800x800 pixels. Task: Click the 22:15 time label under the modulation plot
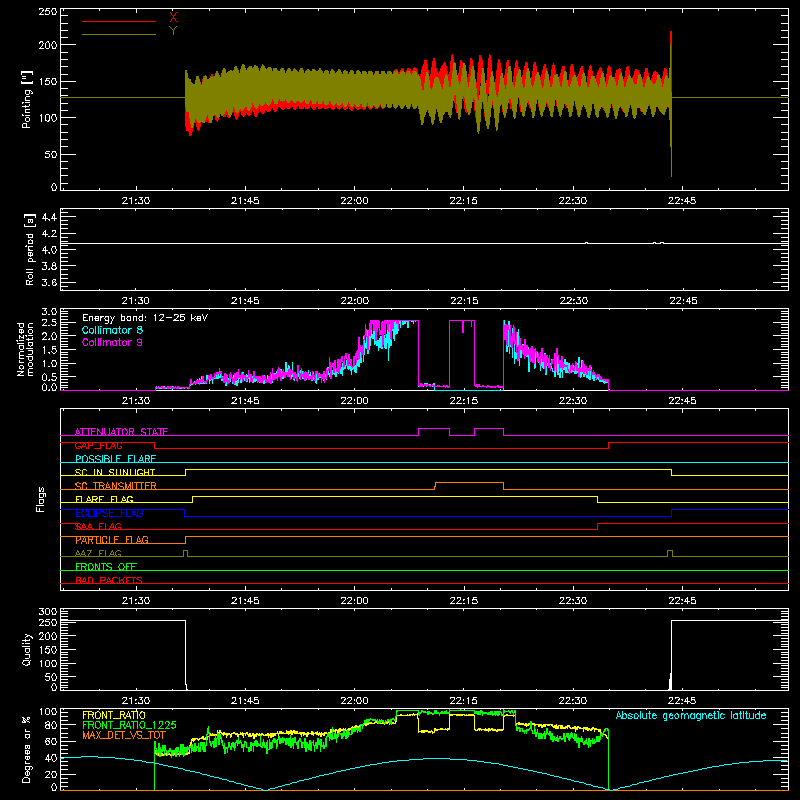pos(464,401)
